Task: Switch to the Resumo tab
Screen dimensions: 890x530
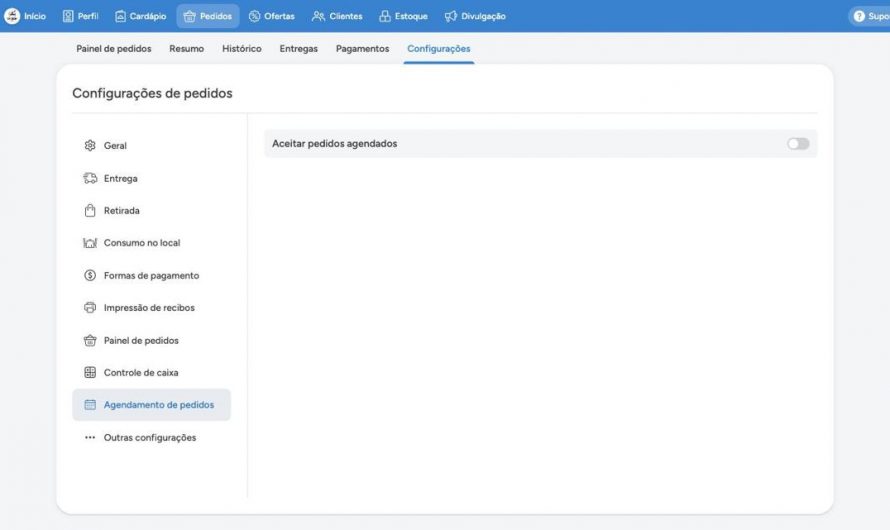Action: coord(187,49)
